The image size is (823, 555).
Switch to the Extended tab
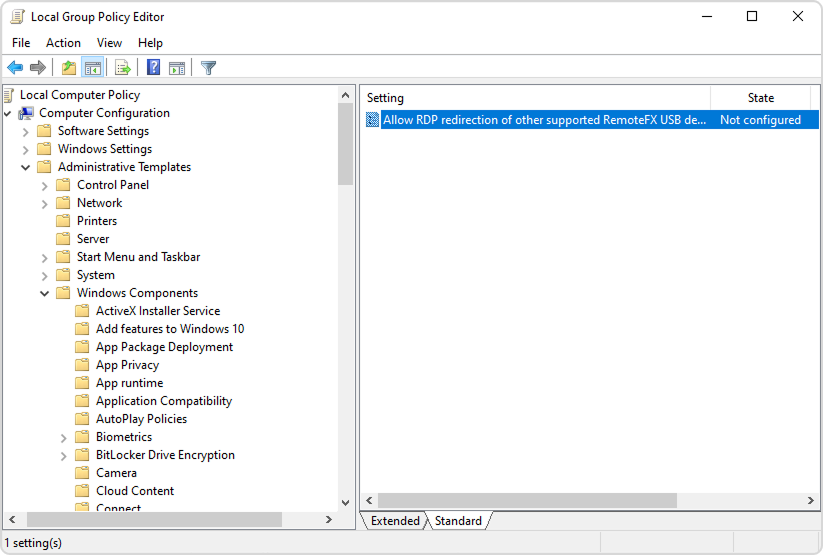point(395,521)
